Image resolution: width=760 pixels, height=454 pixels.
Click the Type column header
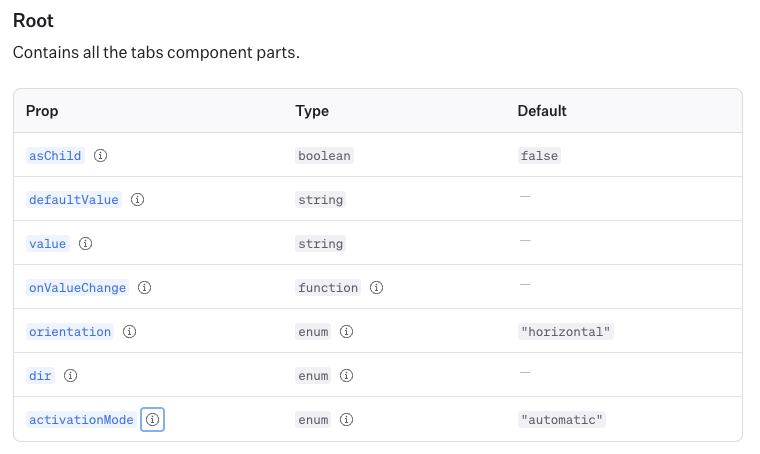(312, 111)
